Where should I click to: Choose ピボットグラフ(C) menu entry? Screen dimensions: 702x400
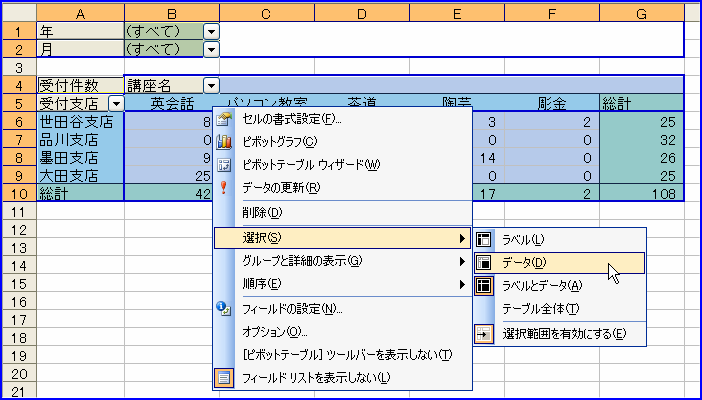(x=342, y=142)
